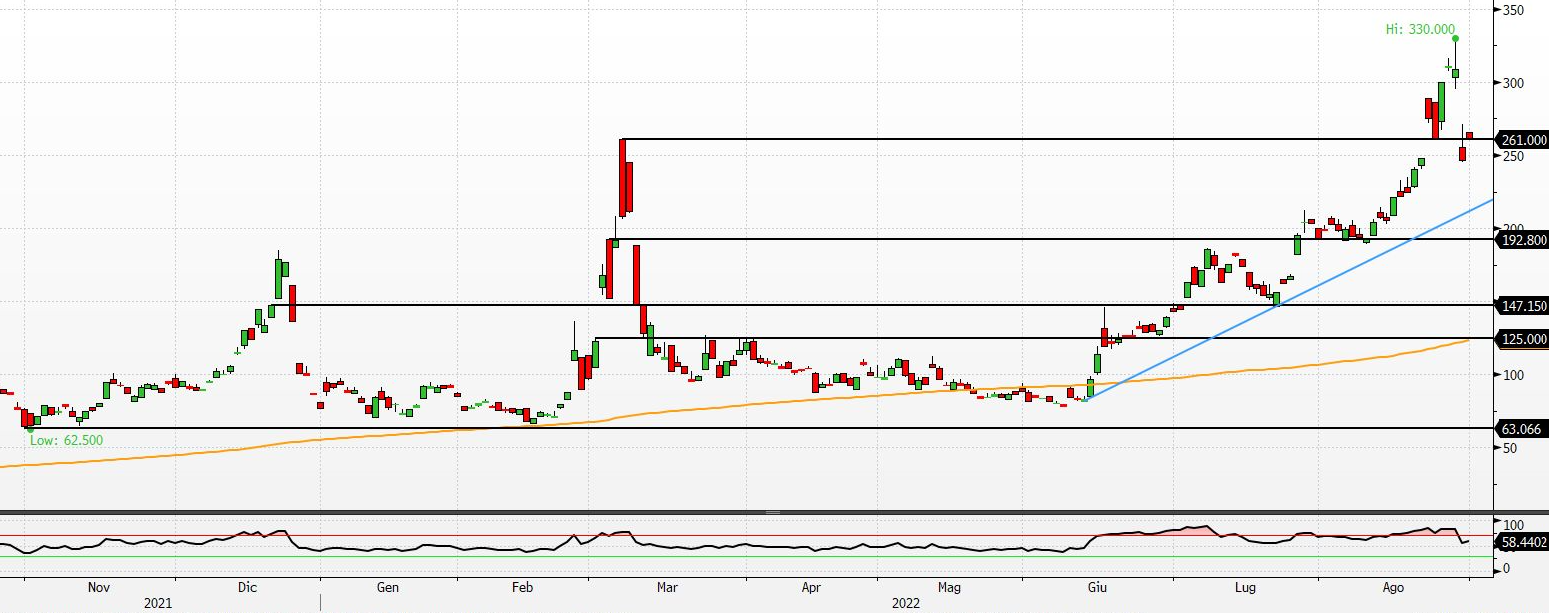Click the 2021 year label

click(157, 603)
